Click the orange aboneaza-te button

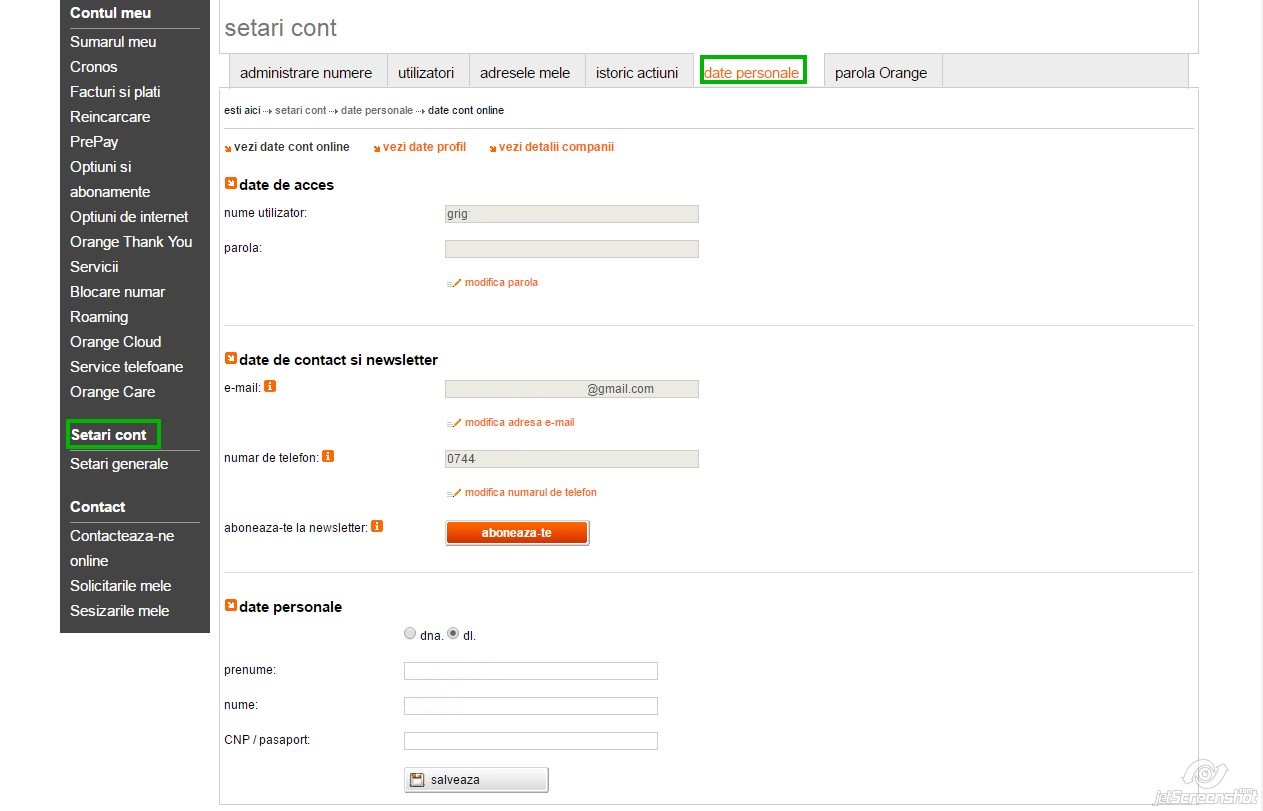pyautogui.click(x=517, y=533)
